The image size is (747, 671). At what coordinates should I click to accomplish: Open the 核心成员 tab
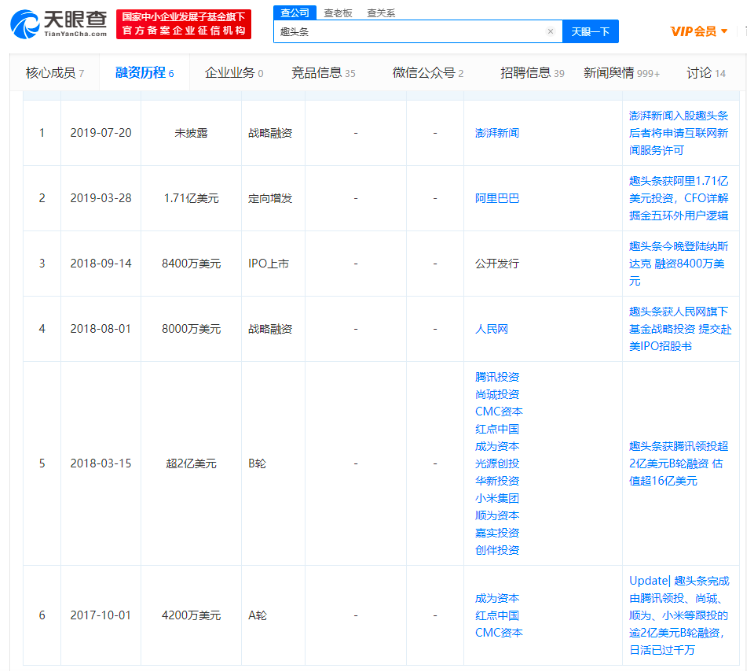pos(55,73)
